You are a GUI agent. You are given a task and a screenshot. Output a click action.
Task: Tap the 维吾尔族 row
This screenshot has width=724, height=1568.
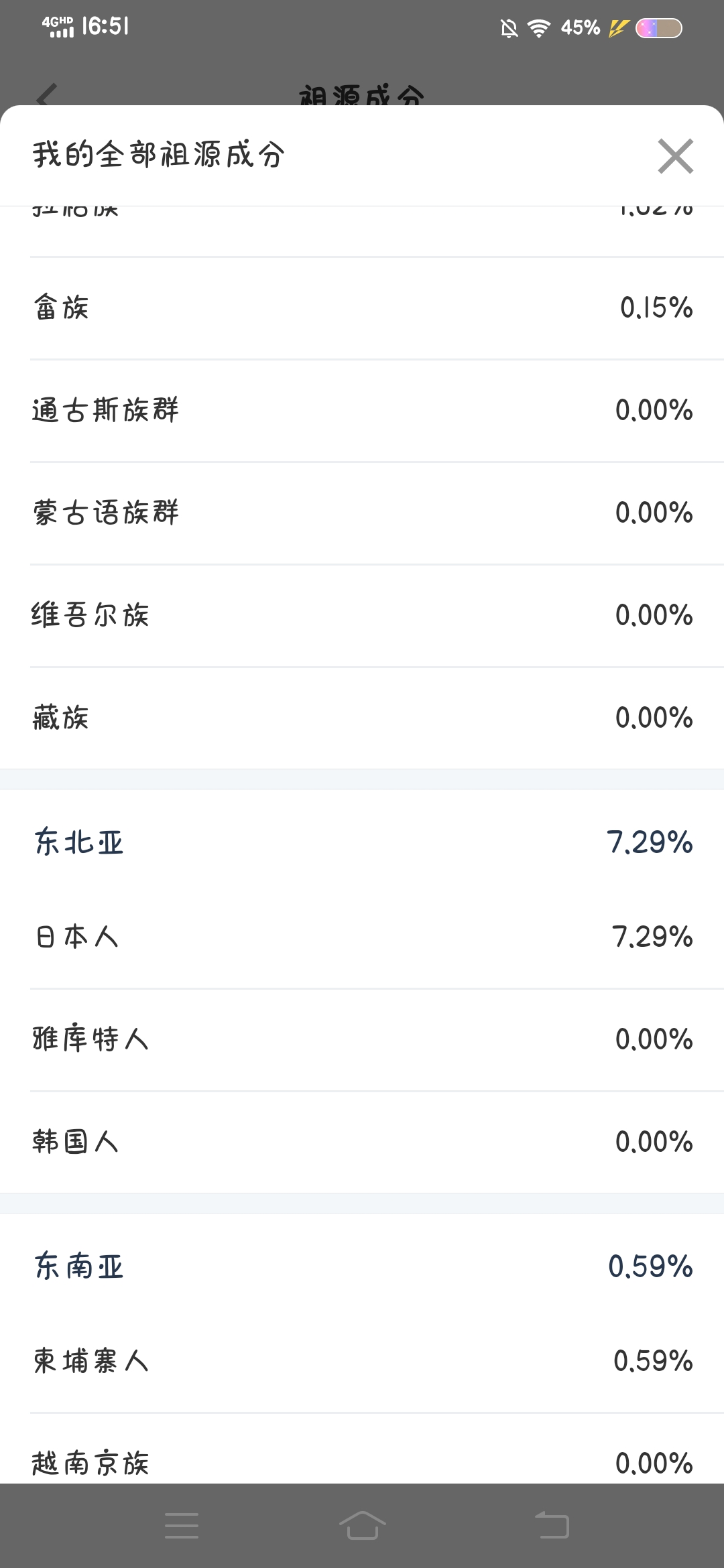362,615
